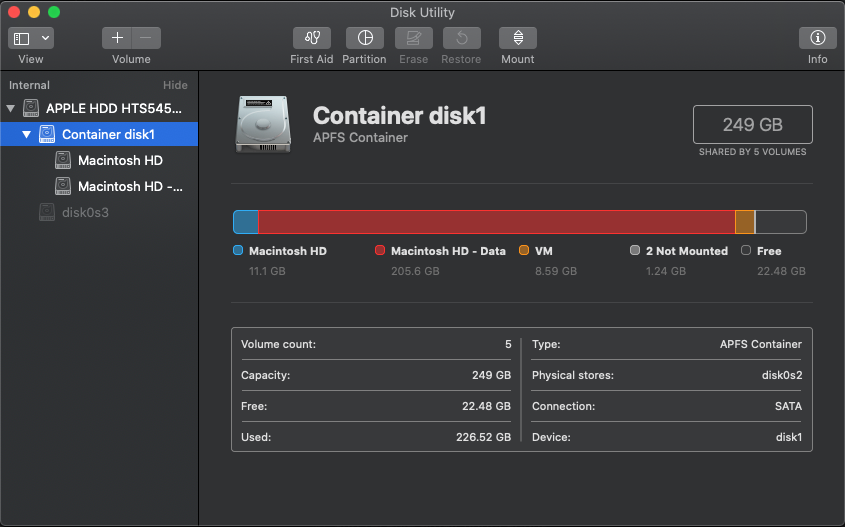Click the "1.24 GB" not mounted value
This screenshot has height=527, width=845.
pos(666,271)
